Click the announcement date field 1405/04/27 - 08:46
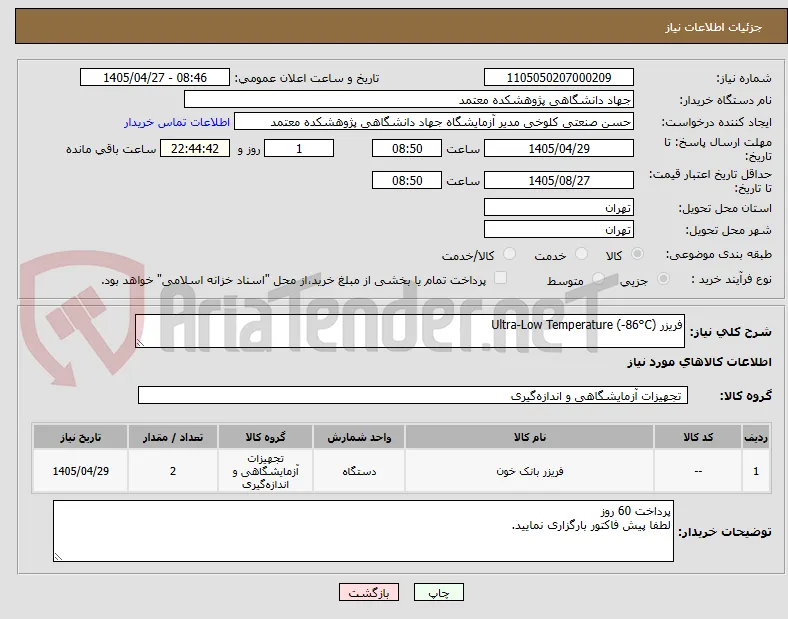The image size is (788, 619). coord(155,77)
